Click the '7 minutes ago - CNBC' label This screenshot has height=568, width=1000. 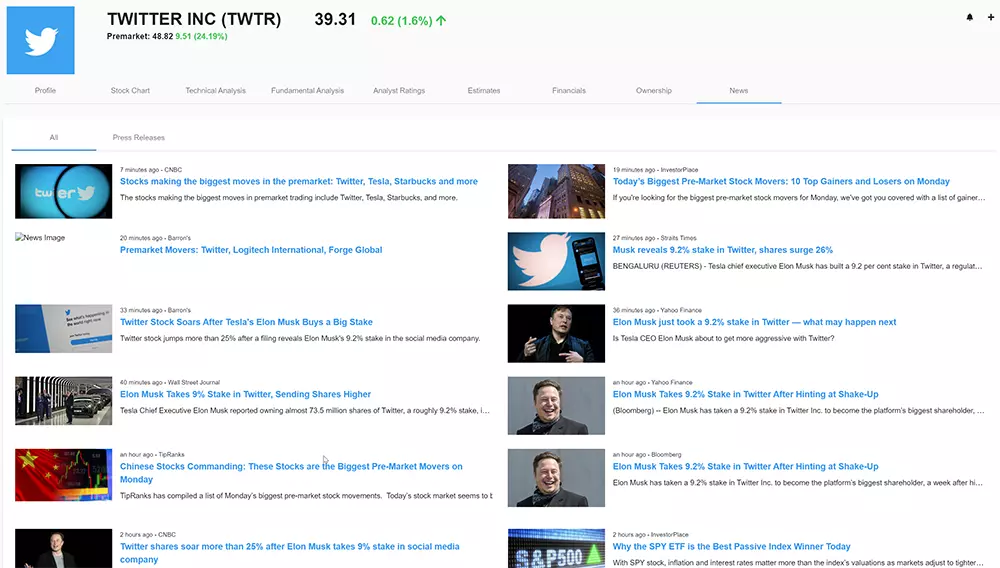coord(151,170)
